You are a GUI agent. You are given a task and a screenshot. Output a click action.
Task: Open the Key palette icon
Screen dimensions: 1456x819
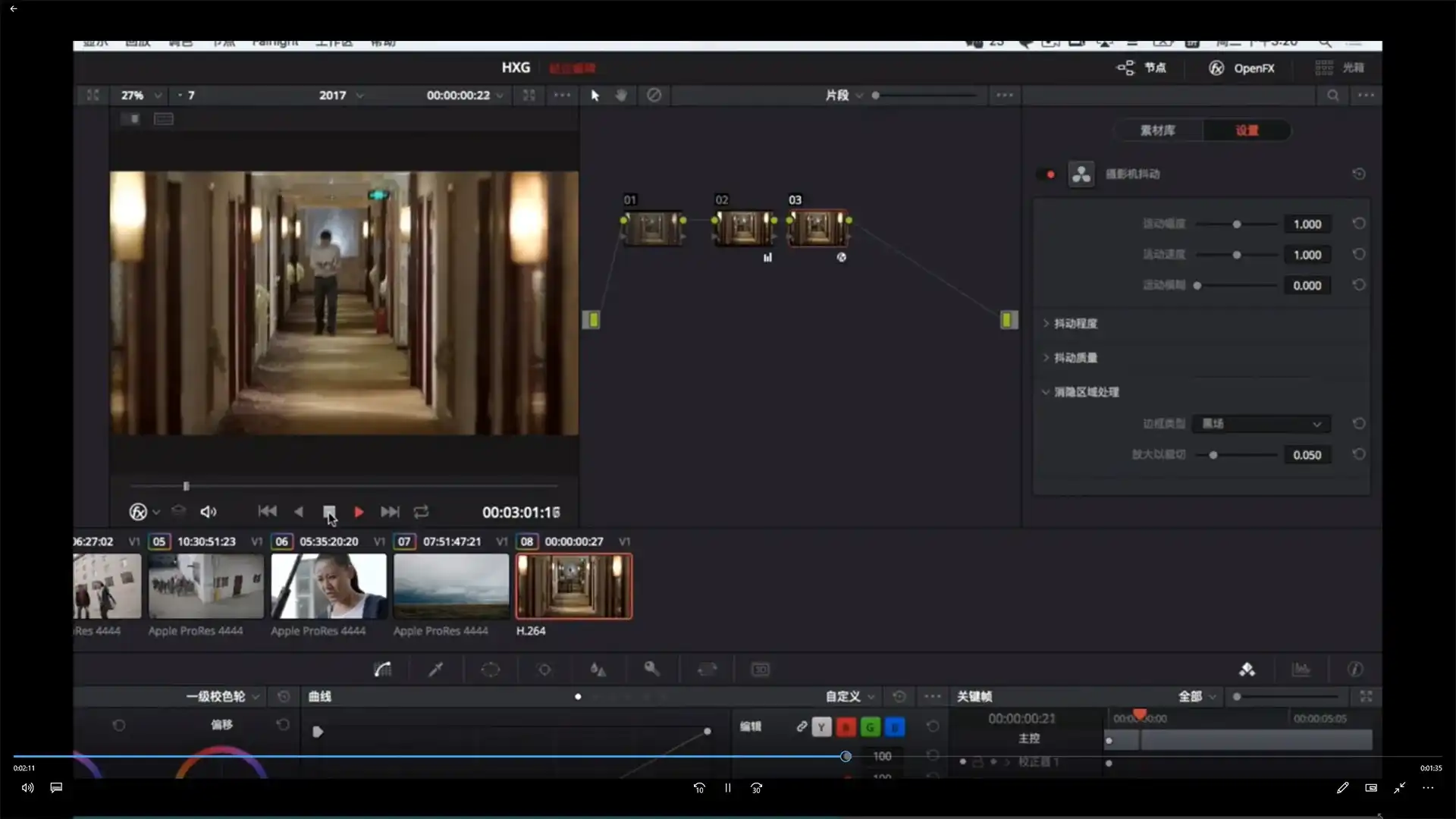pyautogui.click(x=651, y=669)
